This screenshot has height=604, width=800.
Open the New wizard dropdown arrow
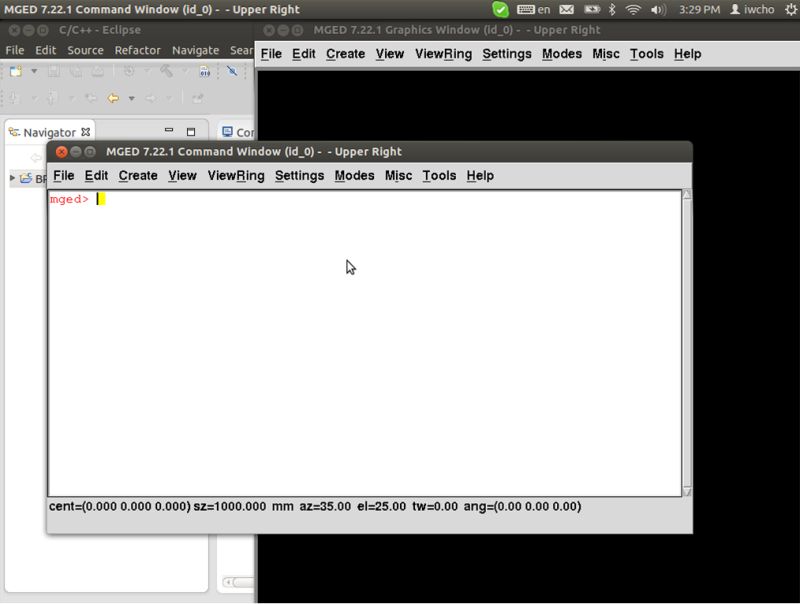pyautogui.click(x=33, y=70)
